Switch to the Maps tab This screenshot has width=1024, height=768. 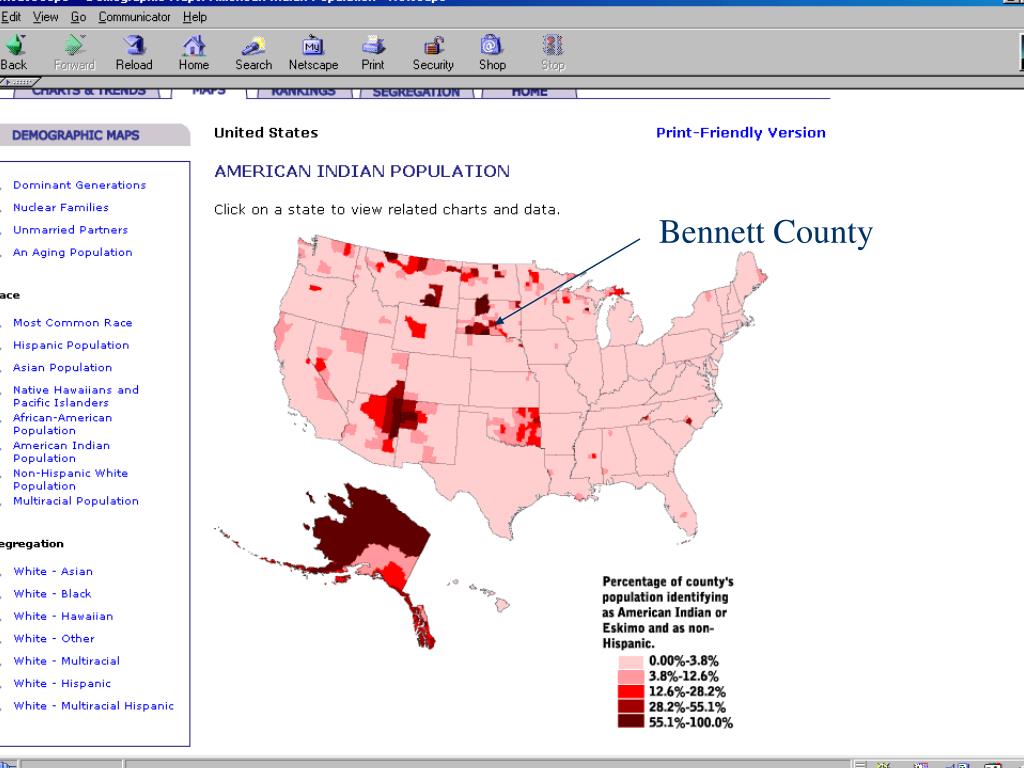click(209, 91)
